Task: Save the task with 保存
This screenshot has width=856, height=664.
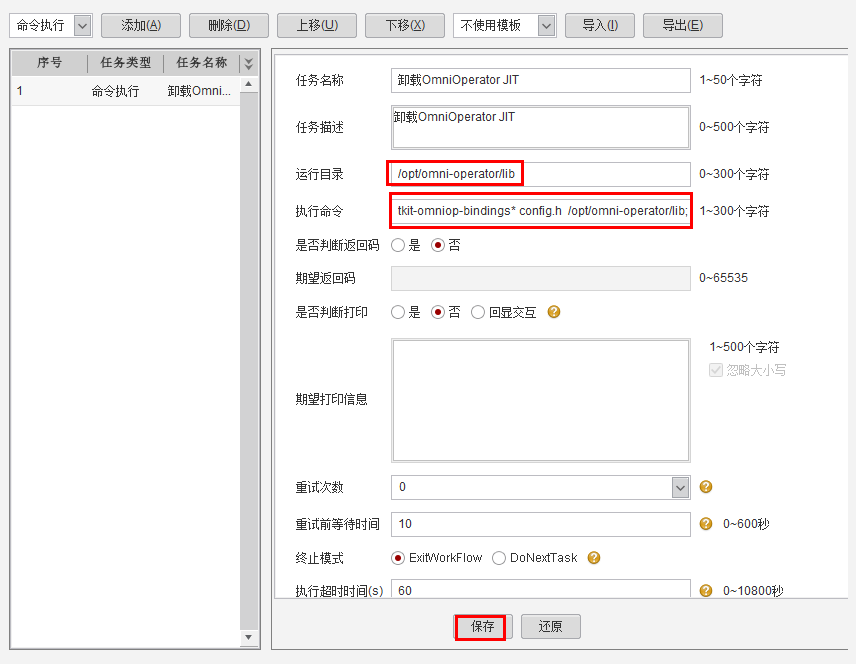Action: point(482,626)
